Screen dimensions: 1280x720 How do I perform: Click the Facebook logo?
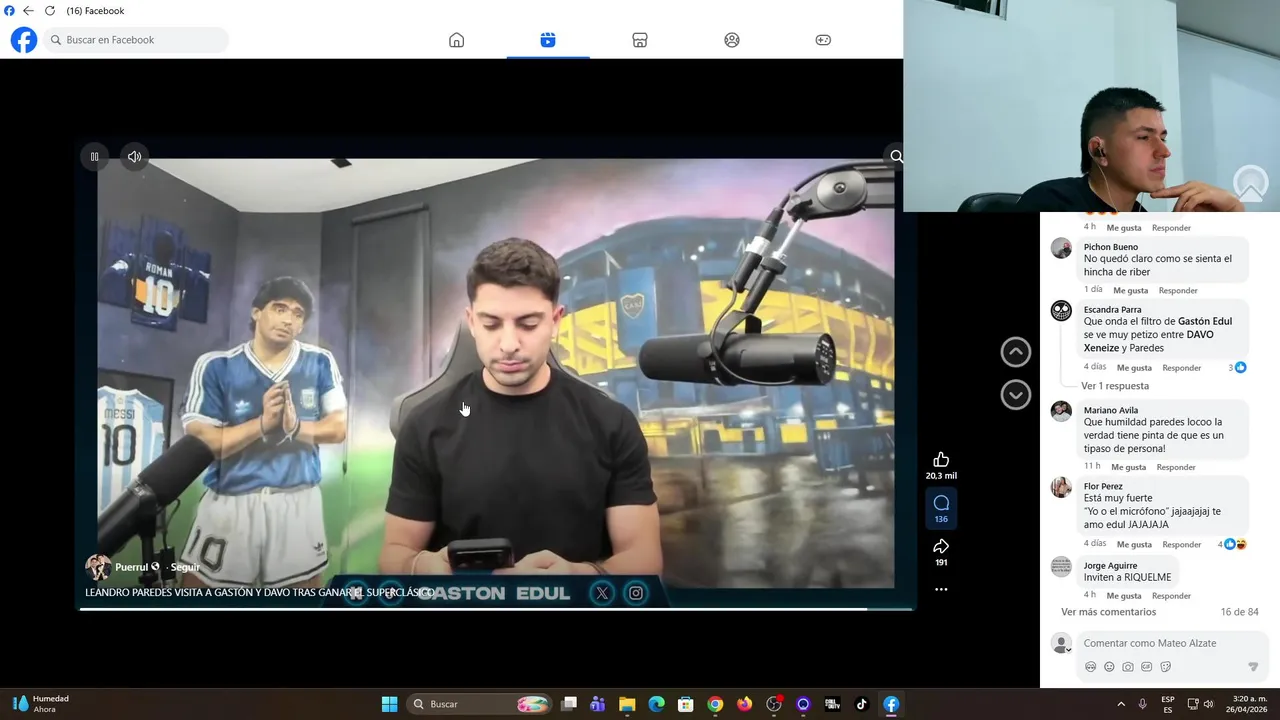coord(24,40)
